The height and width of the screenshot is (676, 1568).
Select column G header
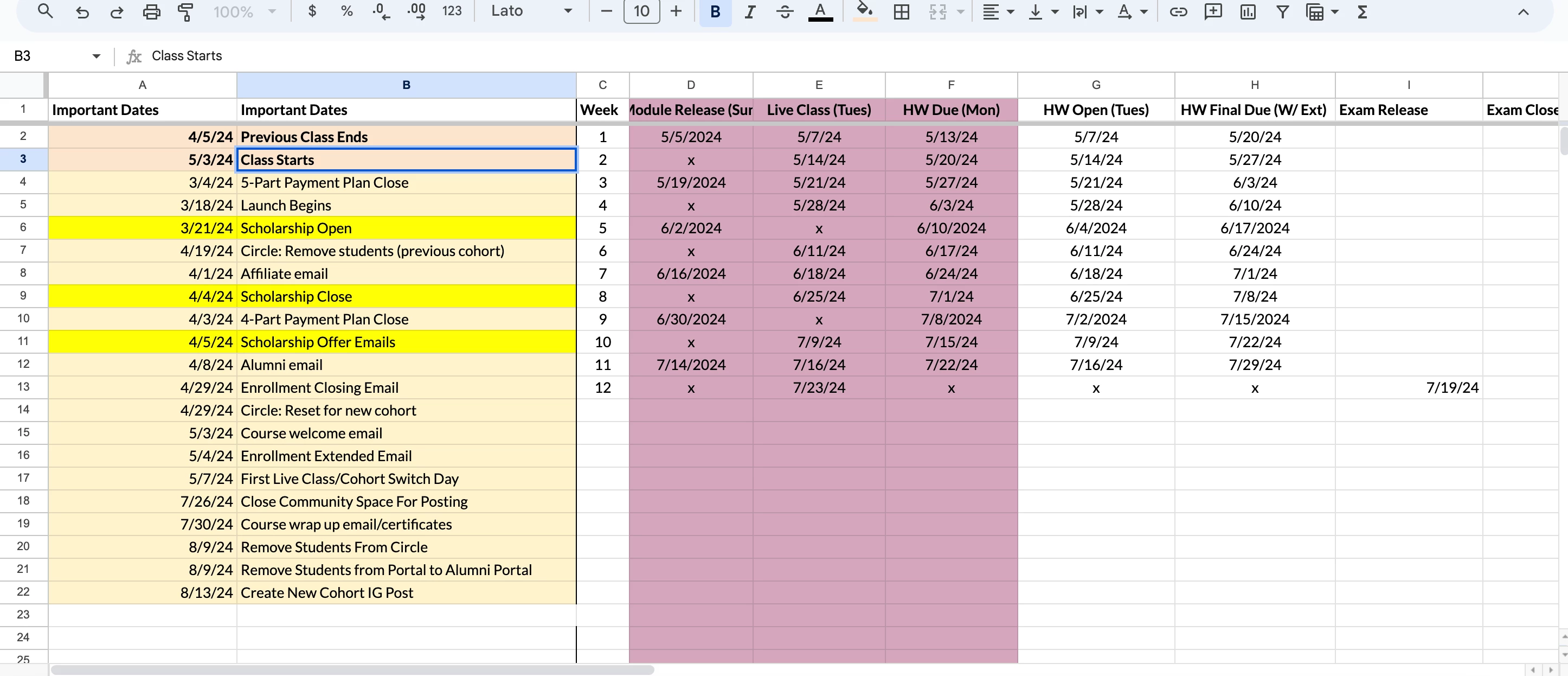tap(1096, 85)
